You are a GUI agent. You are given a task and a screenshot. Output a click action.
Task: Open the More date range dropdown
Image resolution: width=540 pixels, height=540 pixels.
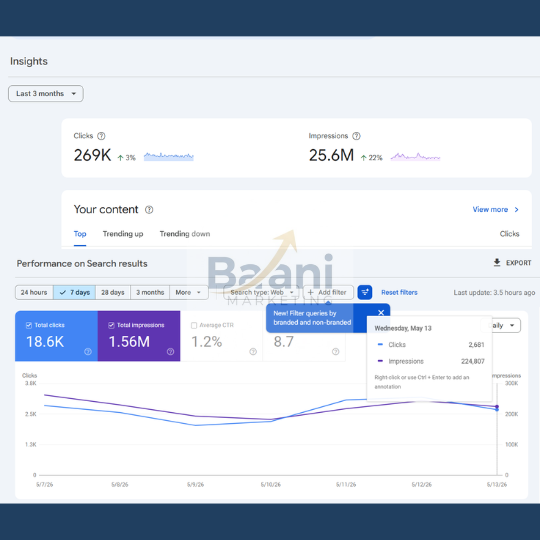pyautogui.click(x=189, y=292)
